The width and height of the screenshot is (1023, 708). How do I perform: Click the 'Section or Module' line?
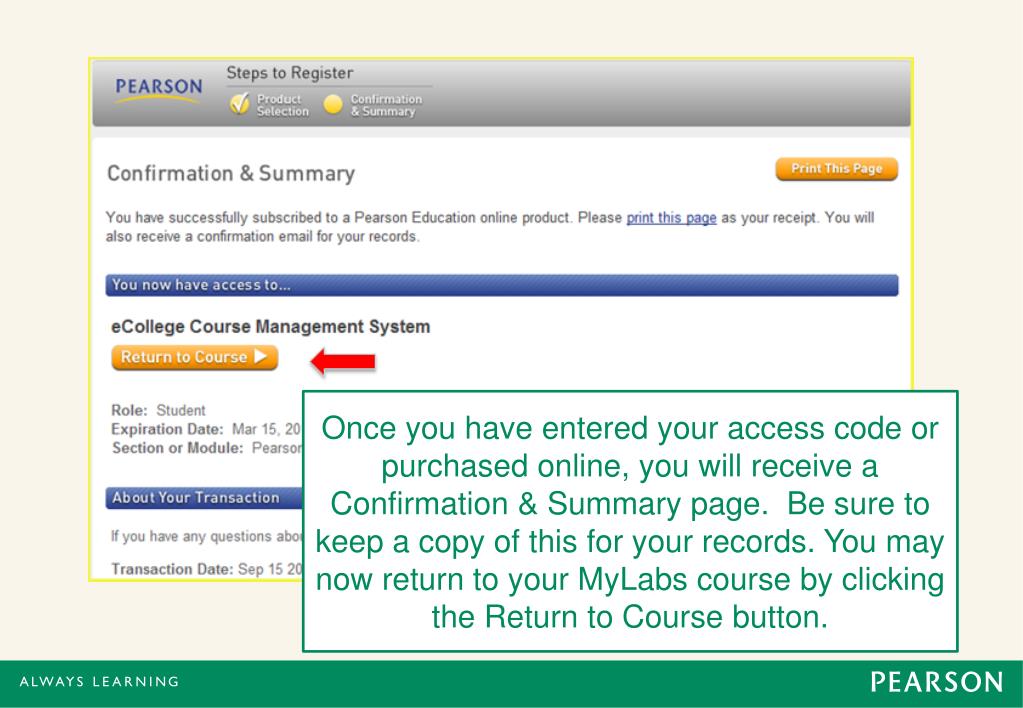(x=207, y=448)
